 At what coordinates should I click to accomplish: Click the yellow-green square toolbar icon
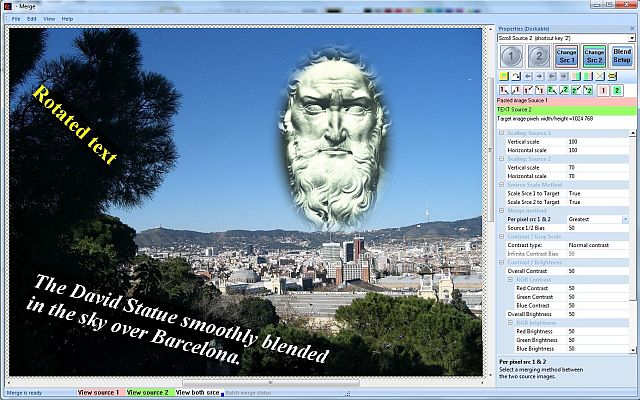pyautogui.click(x=504, y=76)
